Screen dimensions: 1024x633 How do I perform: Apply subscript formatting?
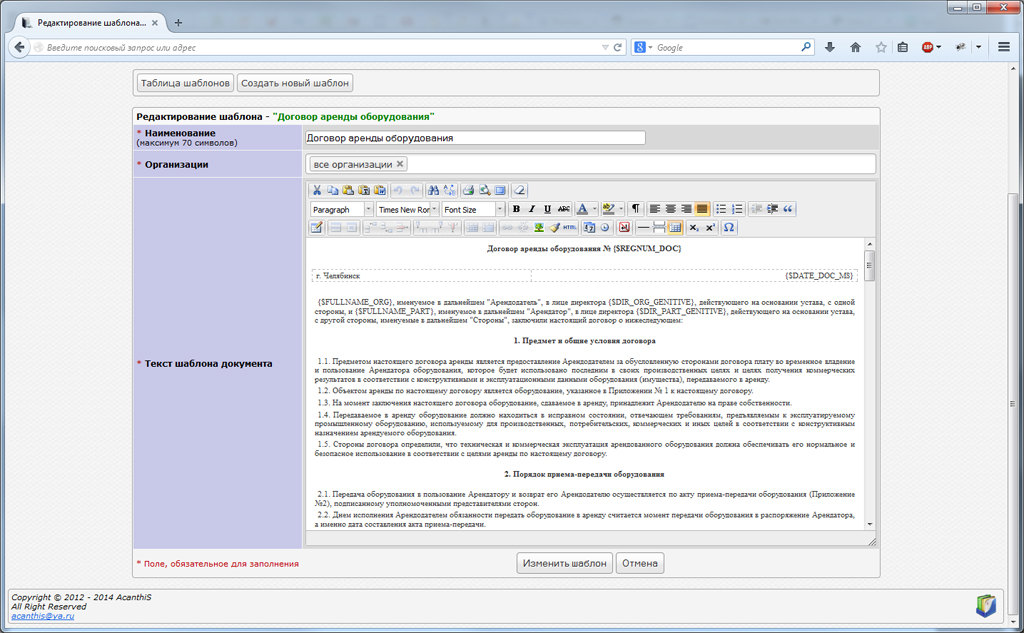tap(694, 227)
